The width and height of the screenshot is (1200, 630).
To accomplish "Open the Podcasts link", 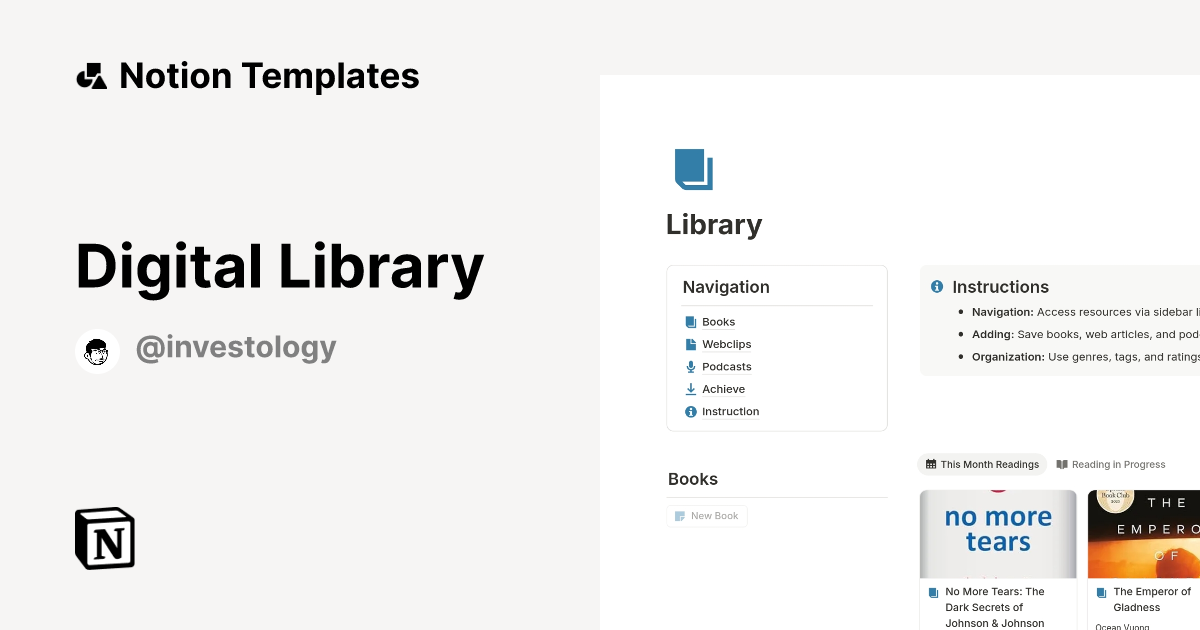I will click(x=727, y=366).
